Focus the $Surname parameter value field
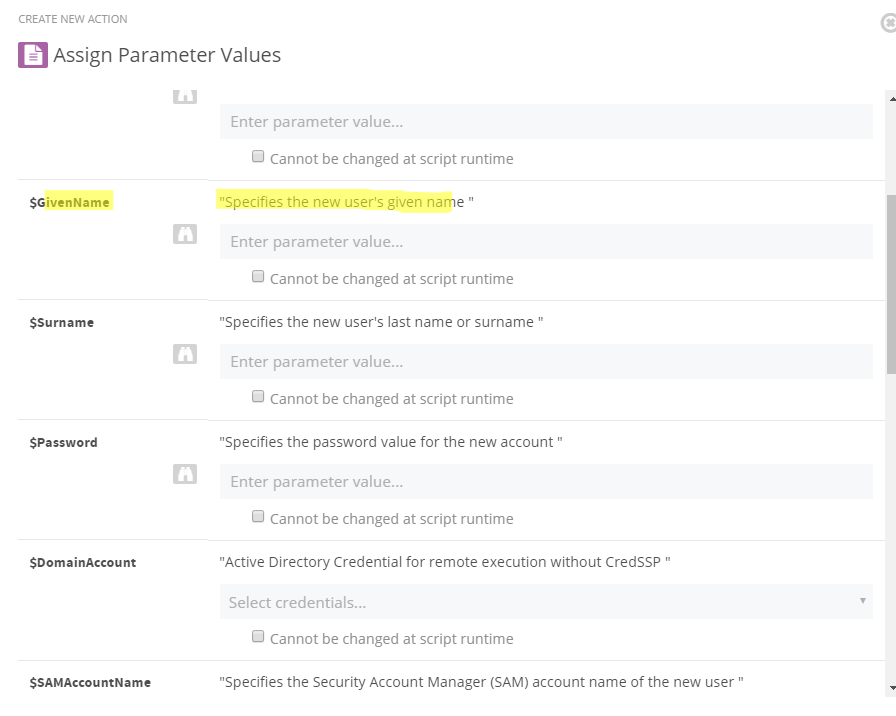The width and height of the screenshot is (896, 716). coord(546,362)
